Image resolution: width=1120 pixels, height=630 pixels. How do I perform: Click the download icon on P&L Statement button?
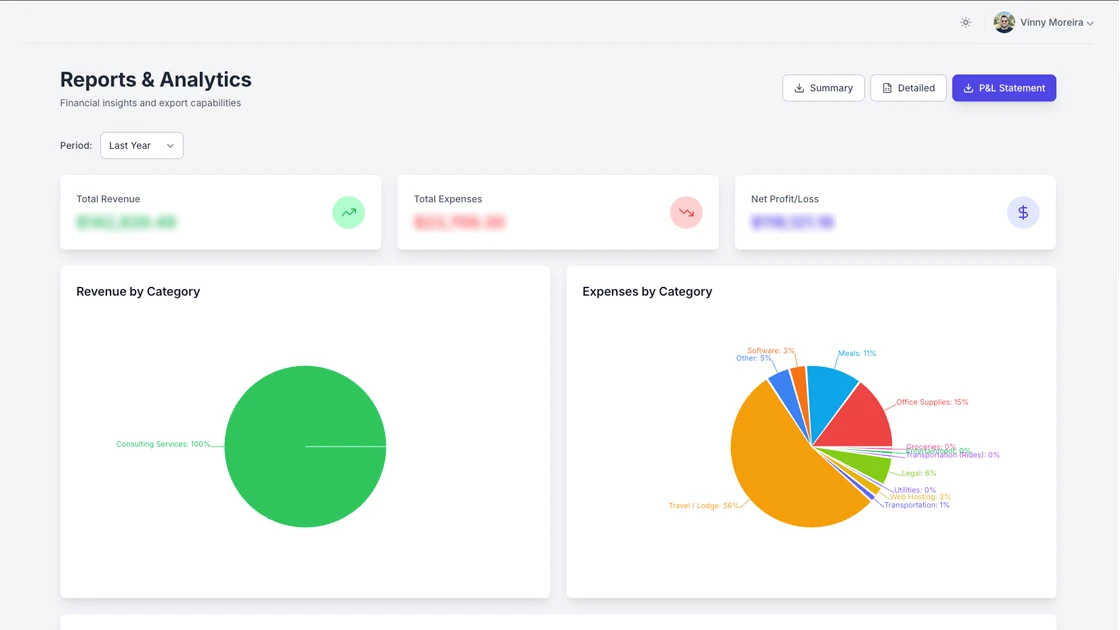[967, 88]
